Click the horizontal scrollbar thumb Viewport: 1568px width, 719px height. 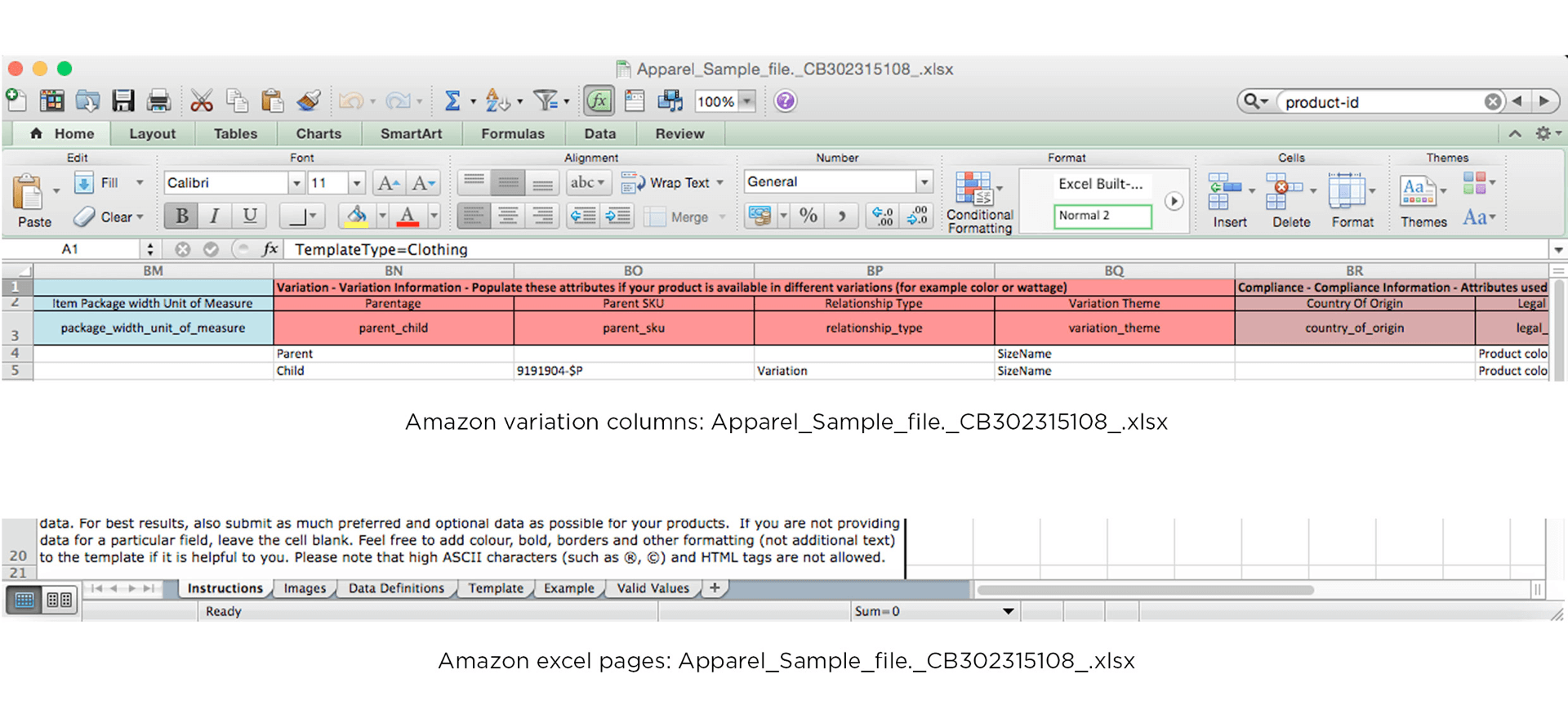(1146, 590)
